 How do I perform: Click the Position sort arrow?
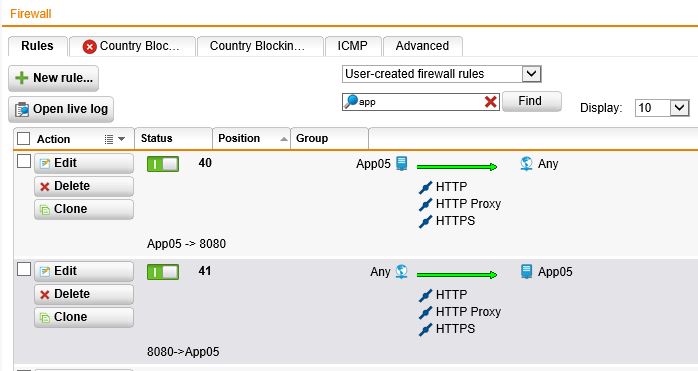284,139
